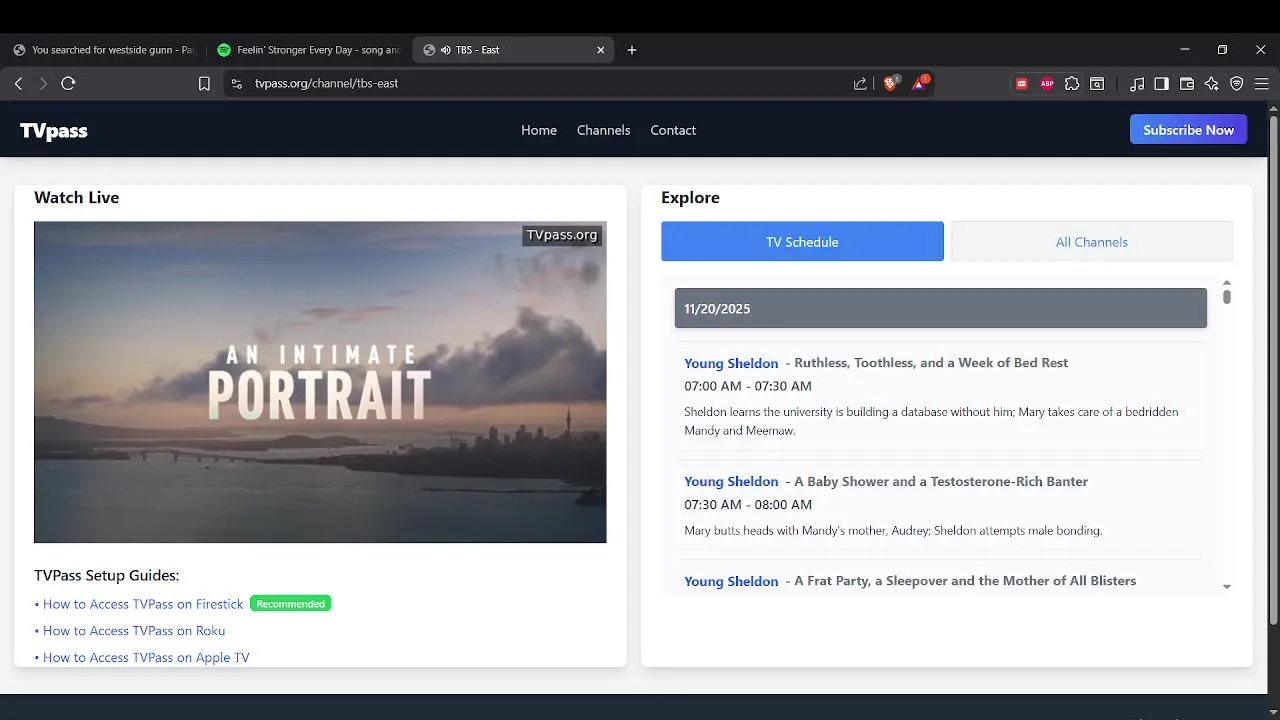Click the 07:00 AM - 07:30 AM time slot
This screenshot has height=720, width=1280.
tap(748, 386)
